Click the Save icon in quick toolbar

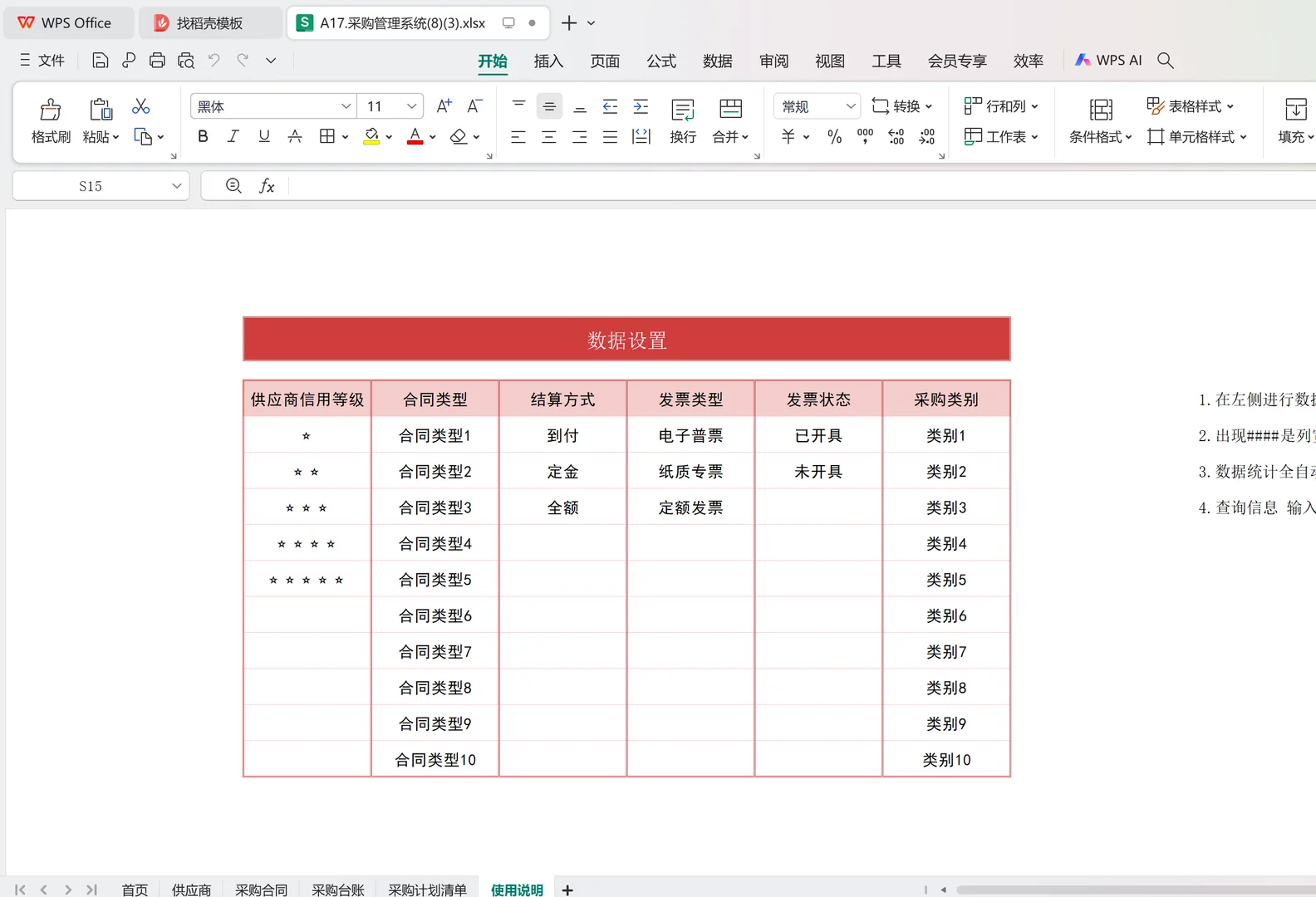click(x=101, y=60)
